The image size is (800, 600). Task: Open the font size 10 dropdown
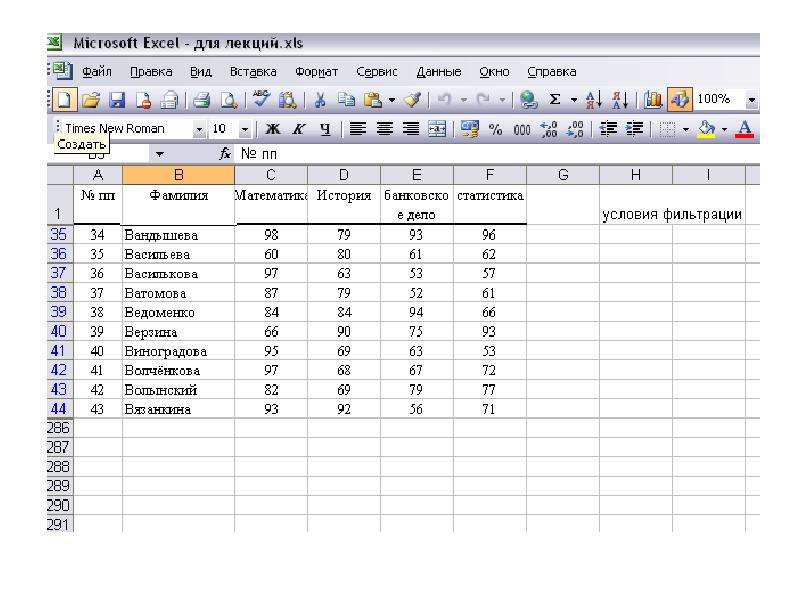tap(245, 130)
